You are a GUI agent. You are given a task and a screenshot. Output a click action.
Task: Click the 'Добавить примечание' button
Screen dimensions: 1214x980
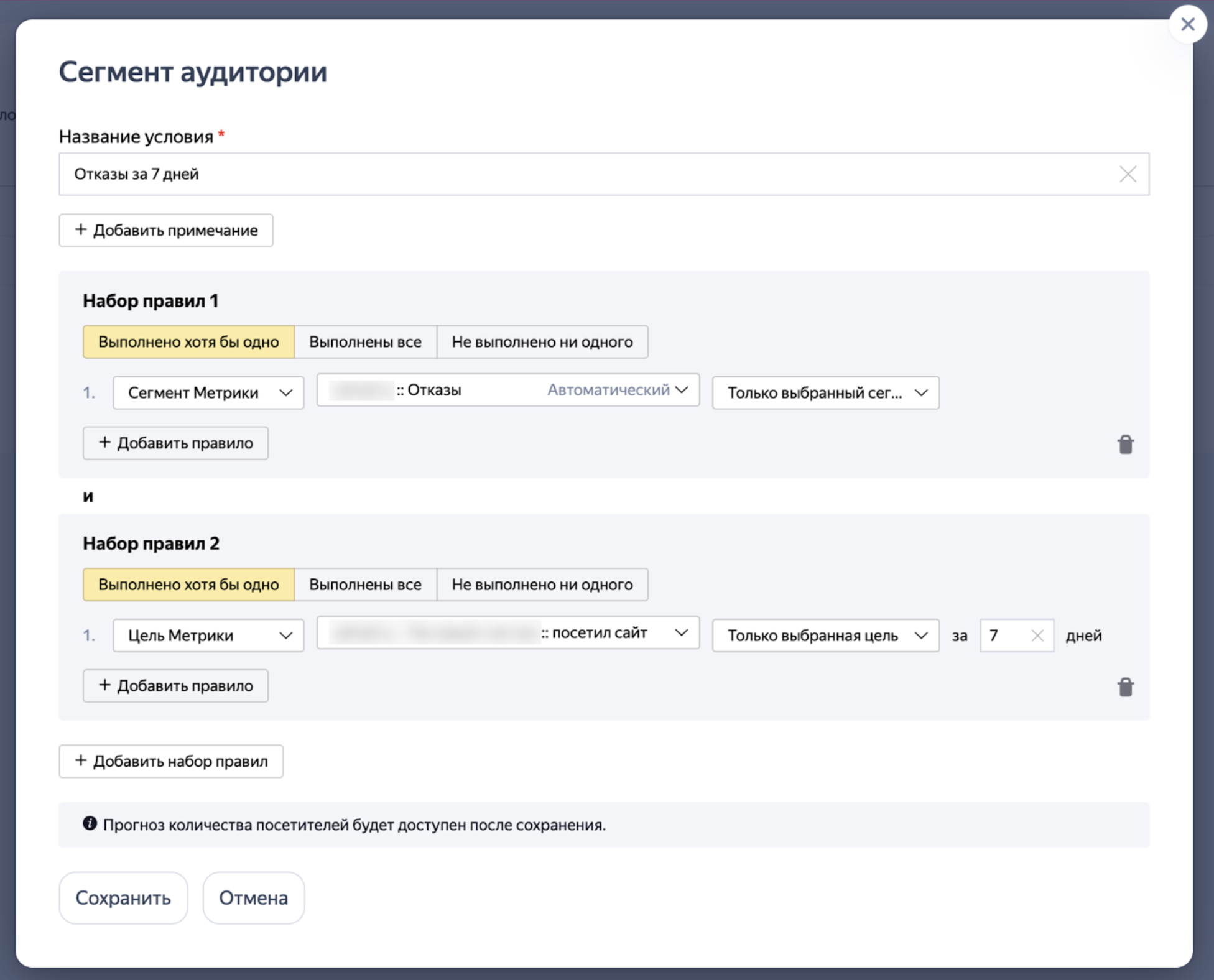tap(165, 231)
